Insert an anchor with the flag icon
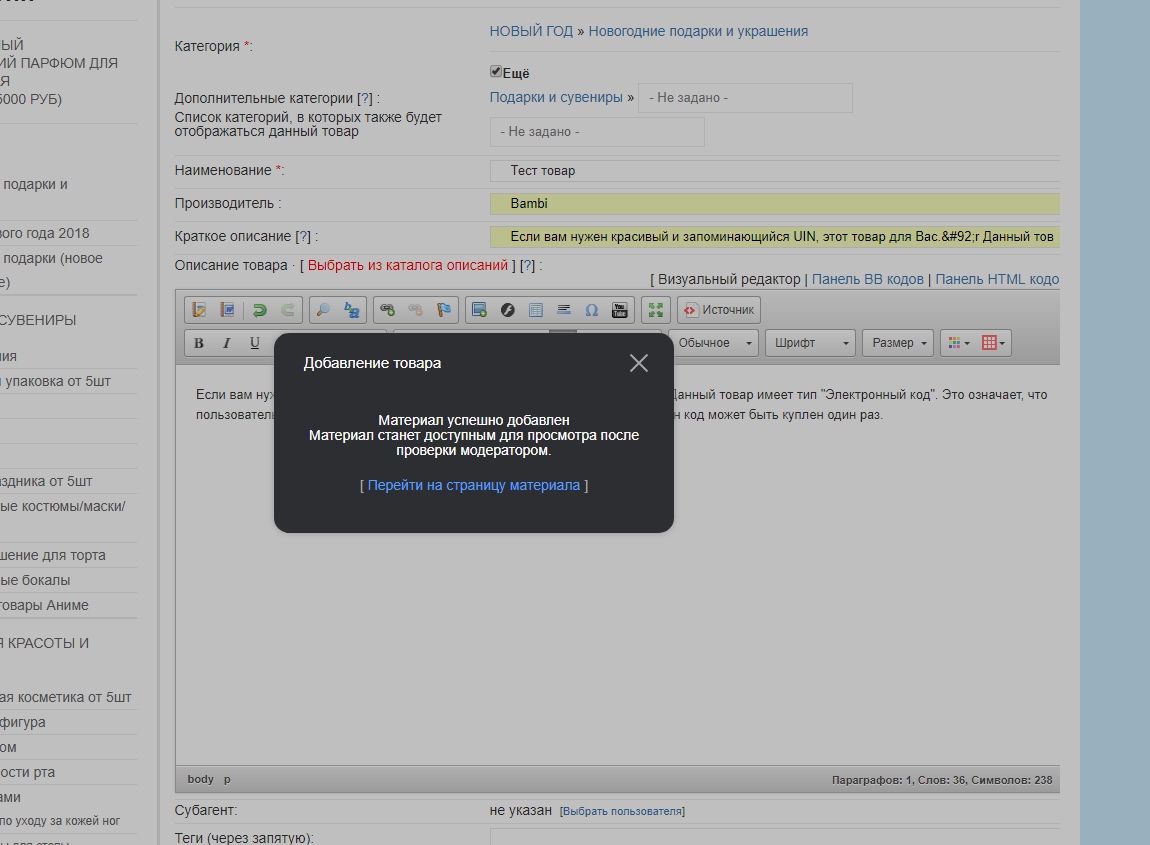Screen dimensions: 1150x845 click(x=444, y=310)
